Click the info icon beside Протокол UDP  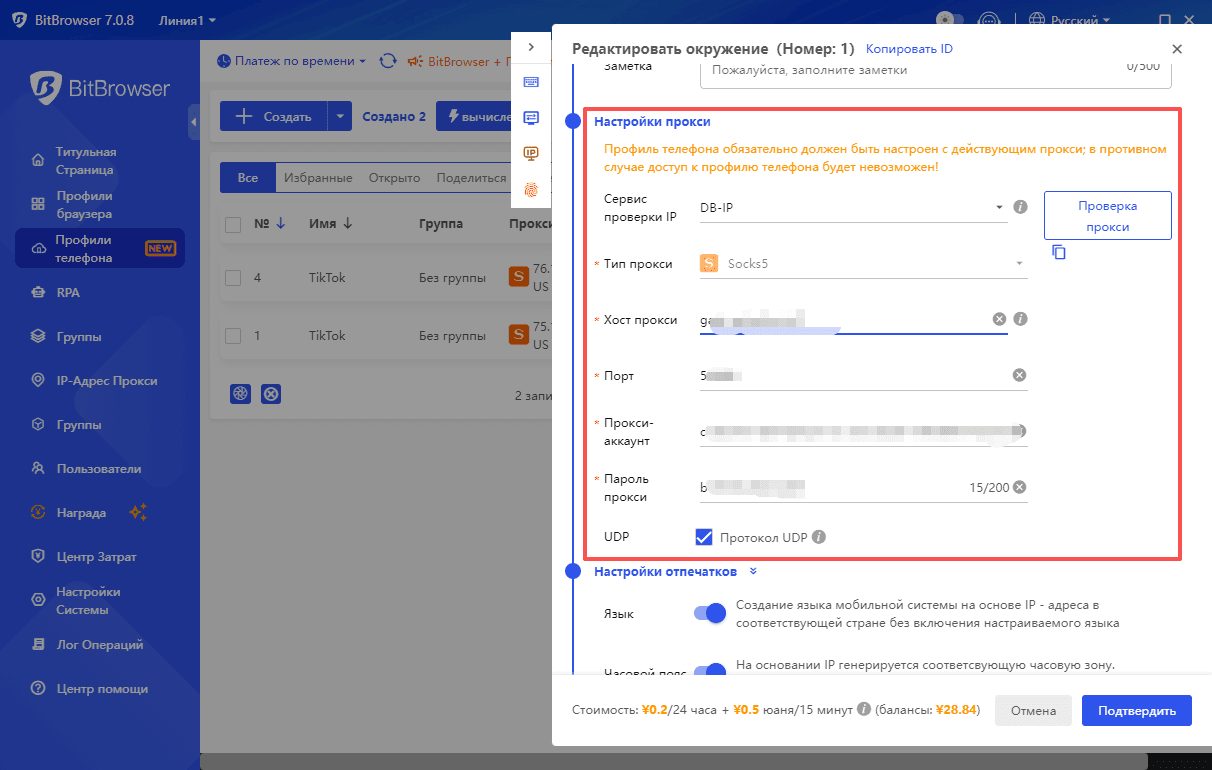[x=819, y=537]
